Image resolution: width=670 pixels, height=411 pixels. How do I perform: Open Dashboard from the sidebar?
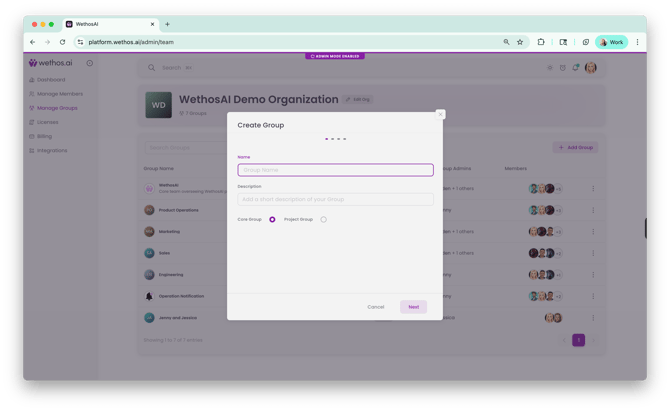pyautogui.click(x=51, y=79)
